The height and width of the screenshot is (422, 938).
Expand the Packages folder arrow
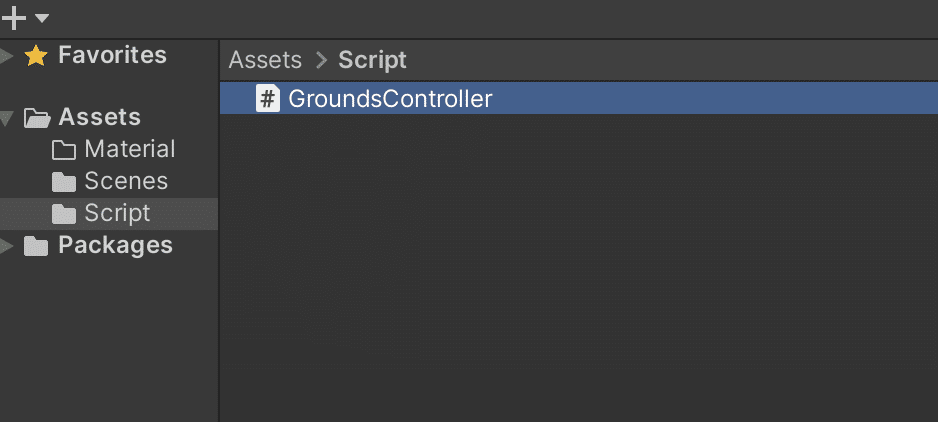tap(6, 246)
